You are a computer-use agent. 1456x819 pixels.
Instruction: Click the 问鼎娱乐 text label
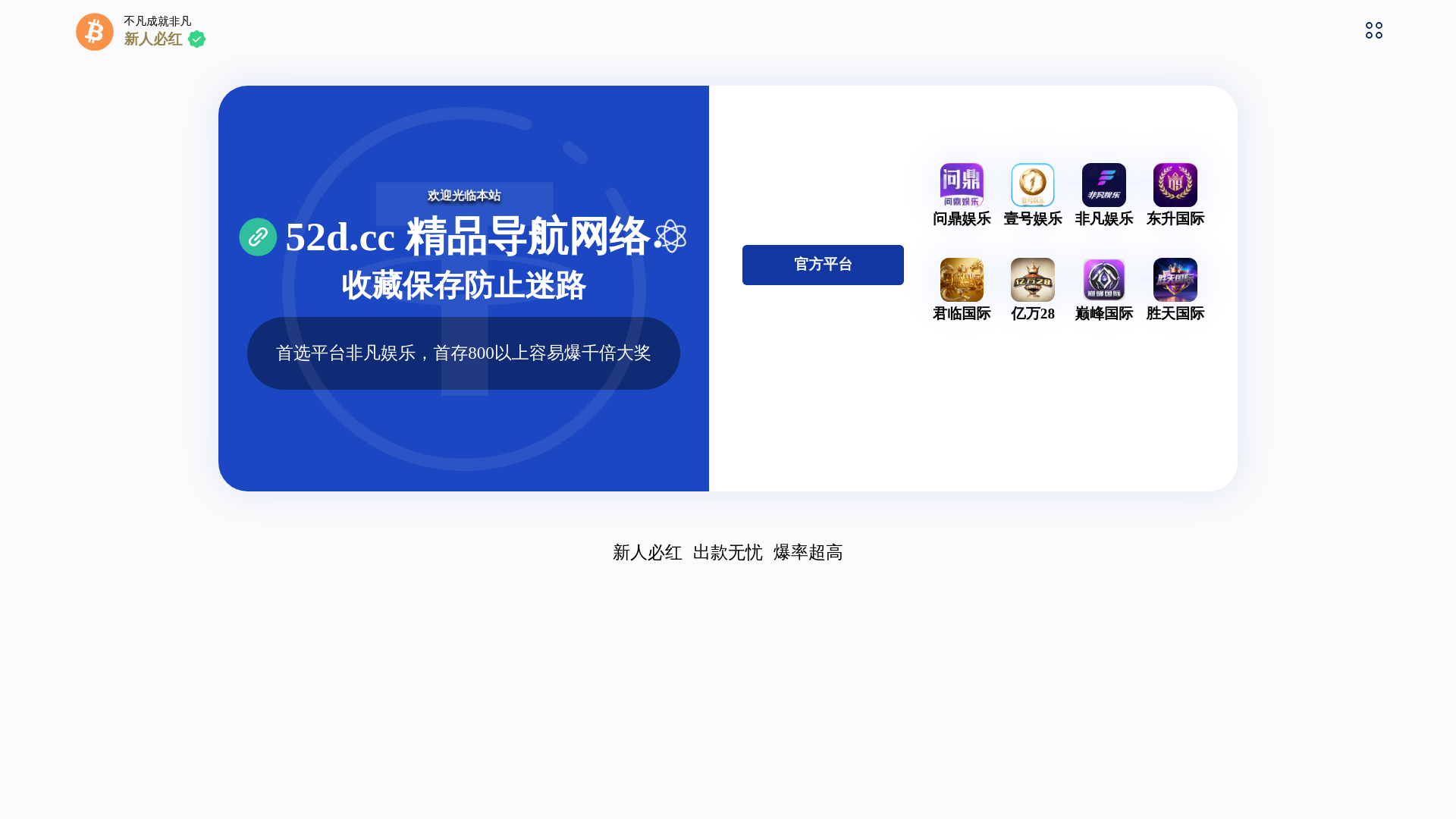click(x=962, y=219)
